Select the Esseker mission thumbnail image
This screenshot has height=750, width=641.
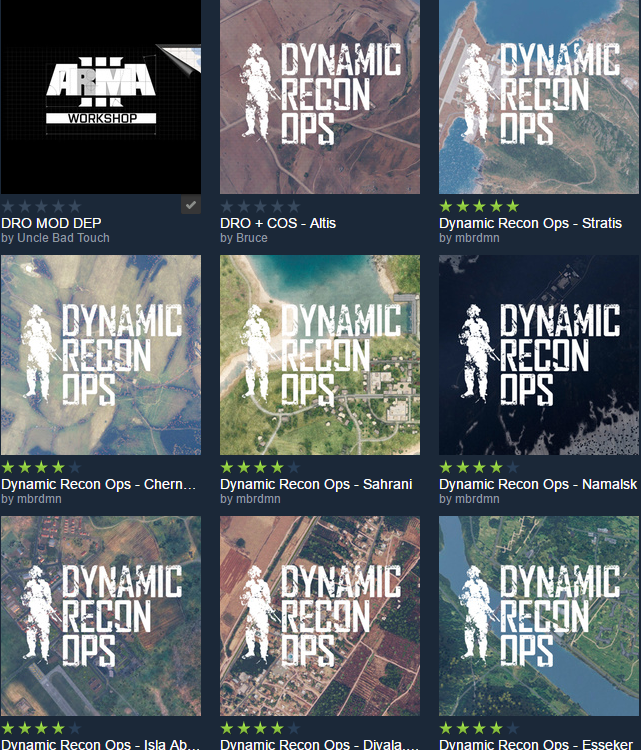point(539,615)
